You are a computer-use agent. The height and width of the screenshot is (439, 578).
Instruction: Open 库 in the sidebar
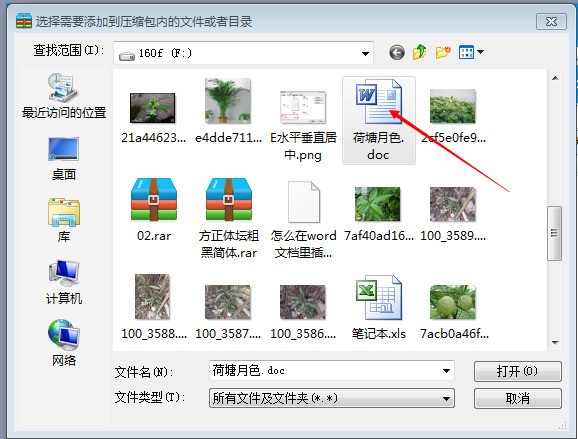click(x=63, y=220)
